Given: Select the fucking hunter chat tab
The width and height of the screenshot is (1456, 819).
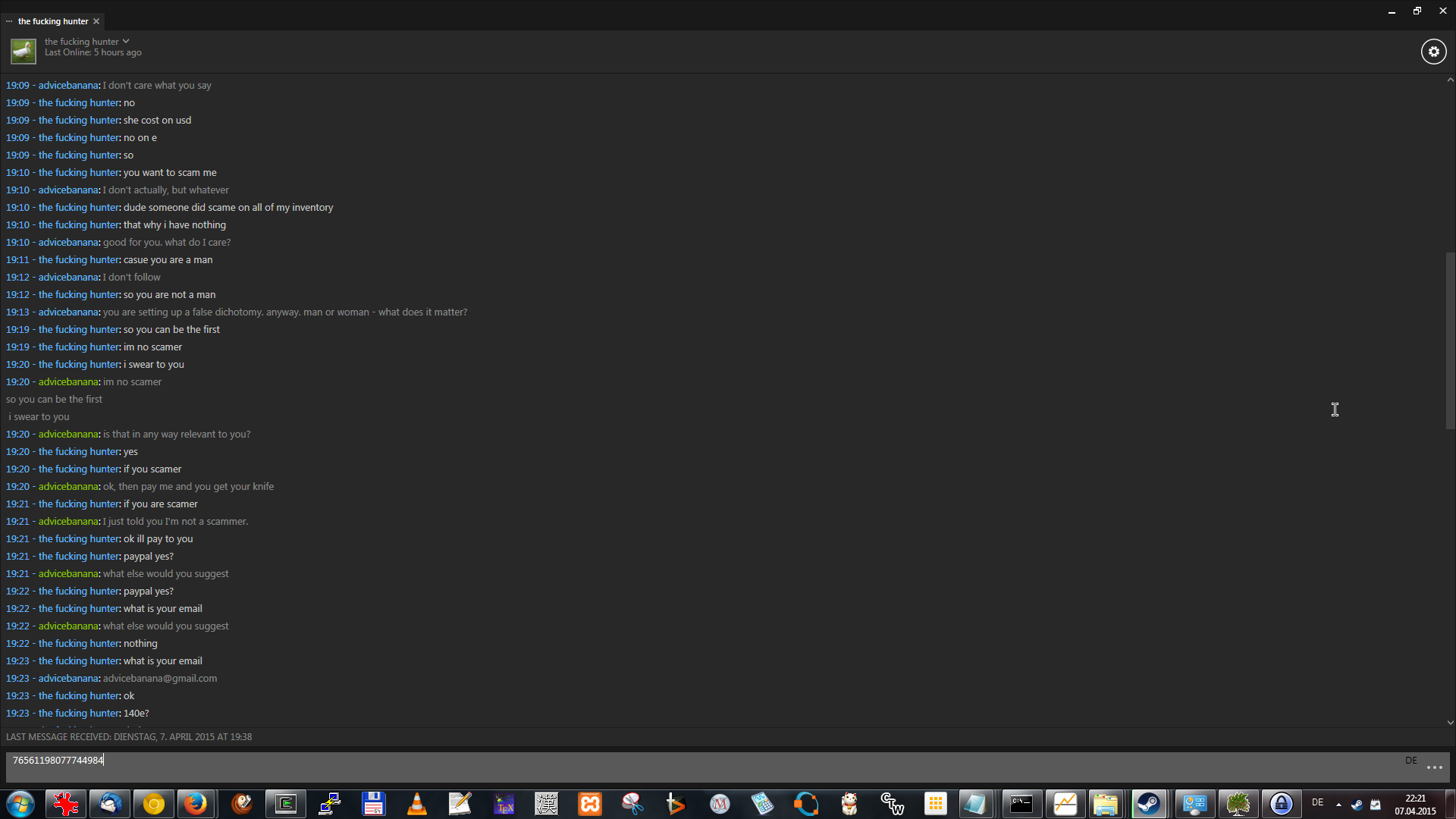Looking at the screenshot, I should [53, 21].
